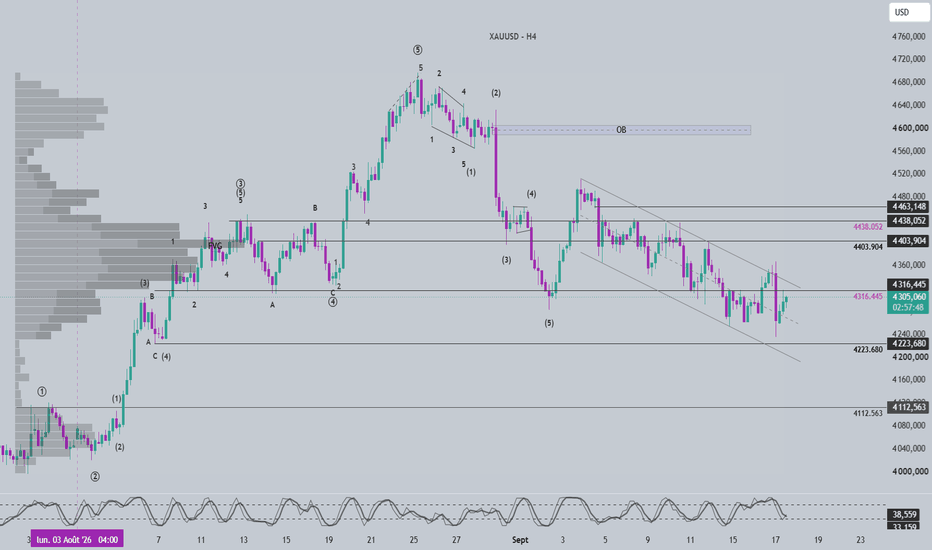Screen dimensions: 932x550
Task: Click the oscillator value 33,159 label
Action: pos(908,526)
